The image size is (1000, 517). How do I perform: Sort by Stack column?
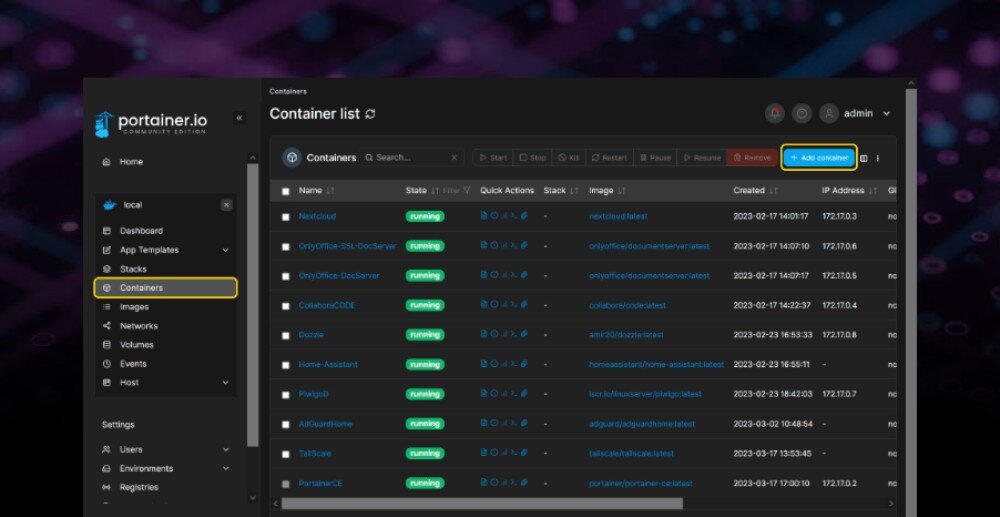pos(561,191)
